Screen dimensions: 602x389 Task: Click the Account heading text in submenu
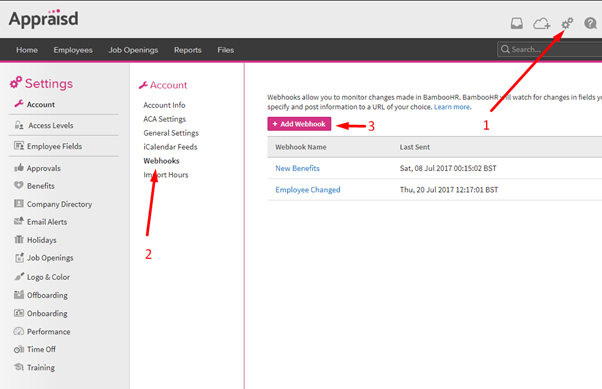coord(169,85)
